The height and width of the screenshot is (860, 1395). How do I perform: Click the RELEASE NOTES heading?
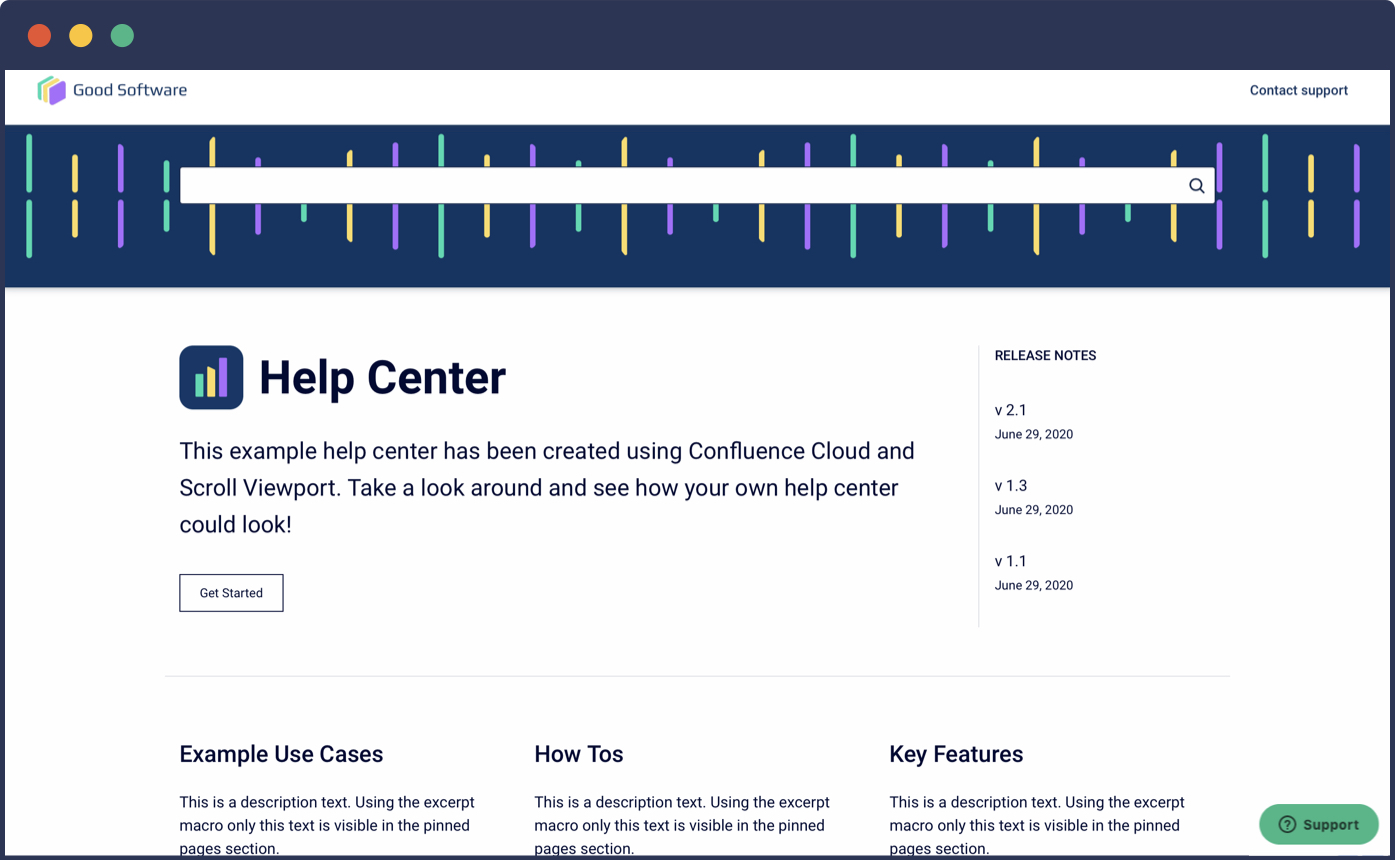pos(1045,355)
